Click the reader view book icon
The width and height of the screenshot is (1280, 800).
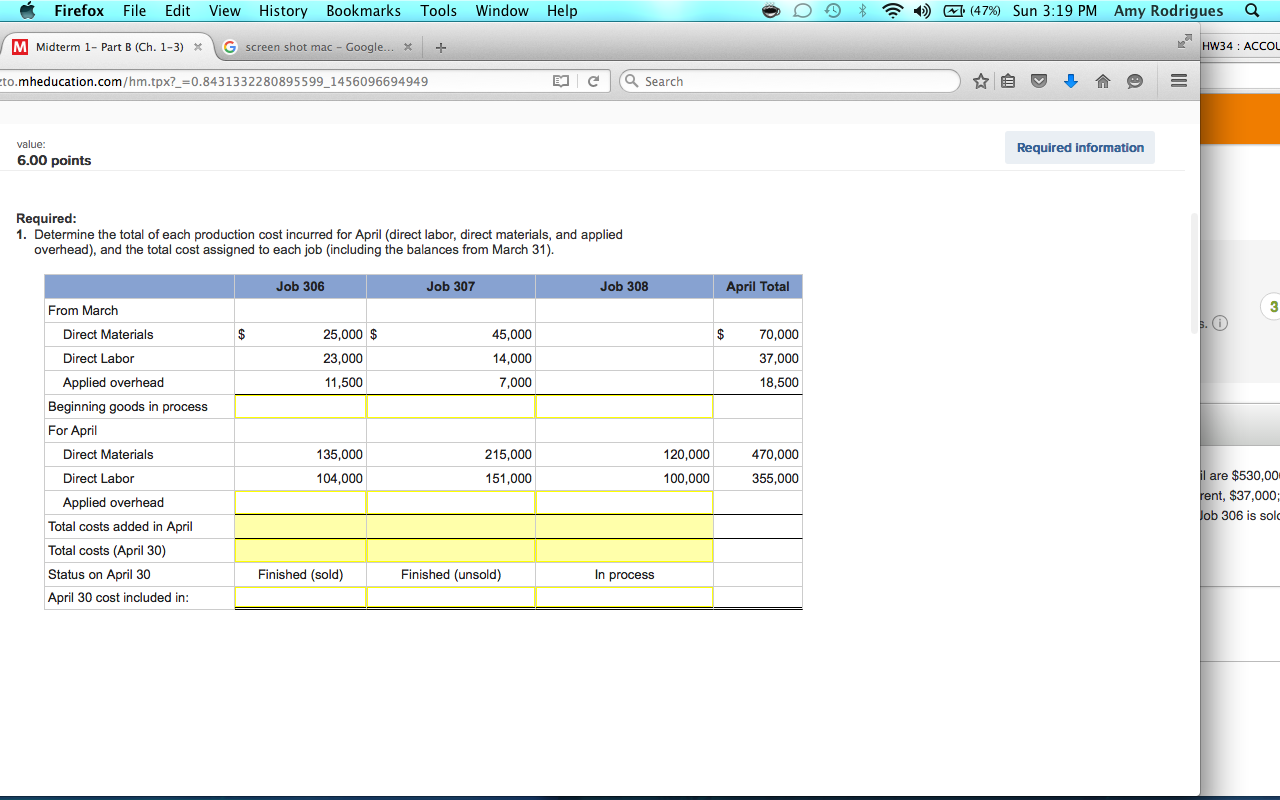(561, 81)
